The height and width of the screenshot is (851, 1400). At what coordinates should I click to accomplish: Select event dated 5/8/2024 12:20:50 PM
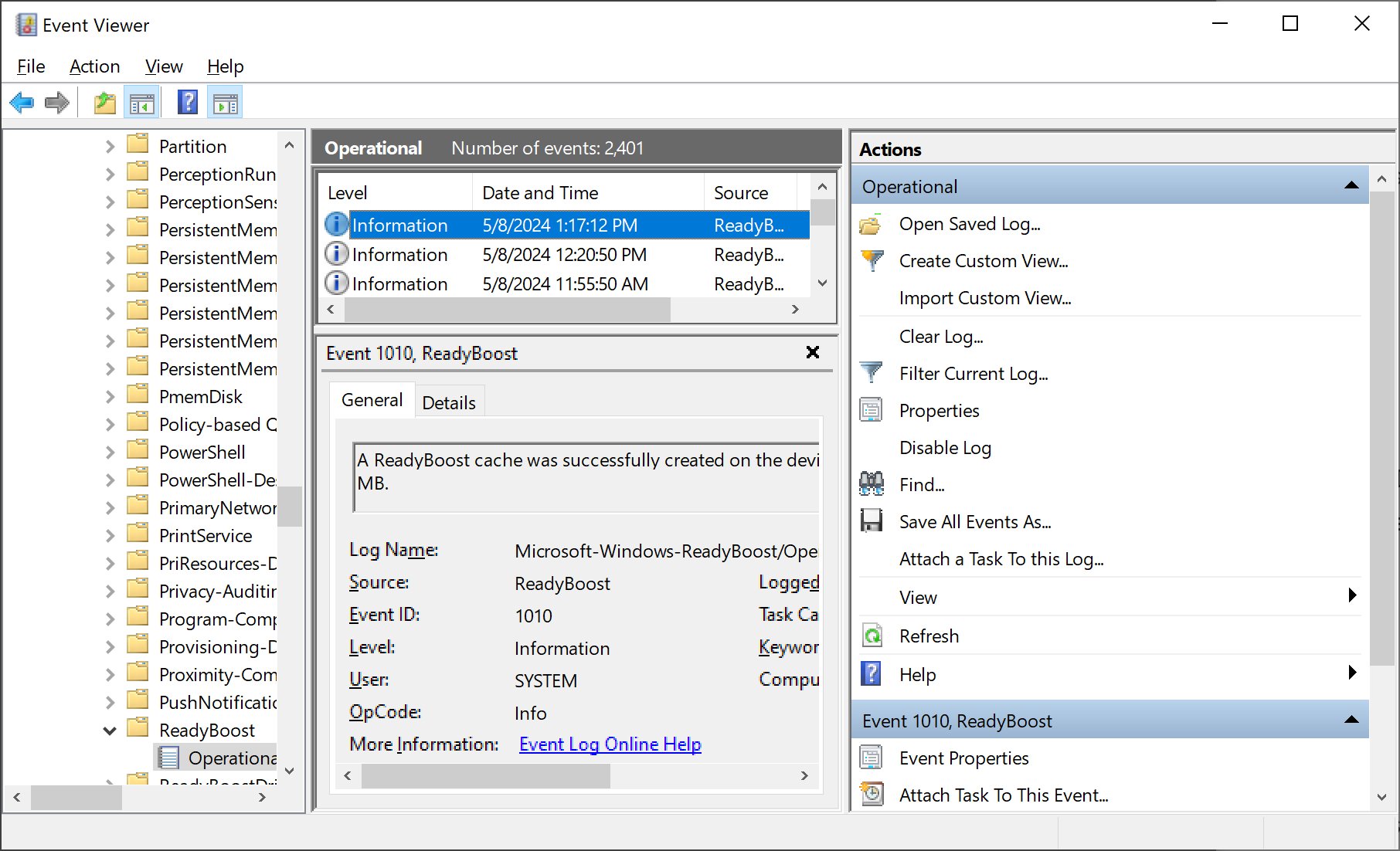565,254
